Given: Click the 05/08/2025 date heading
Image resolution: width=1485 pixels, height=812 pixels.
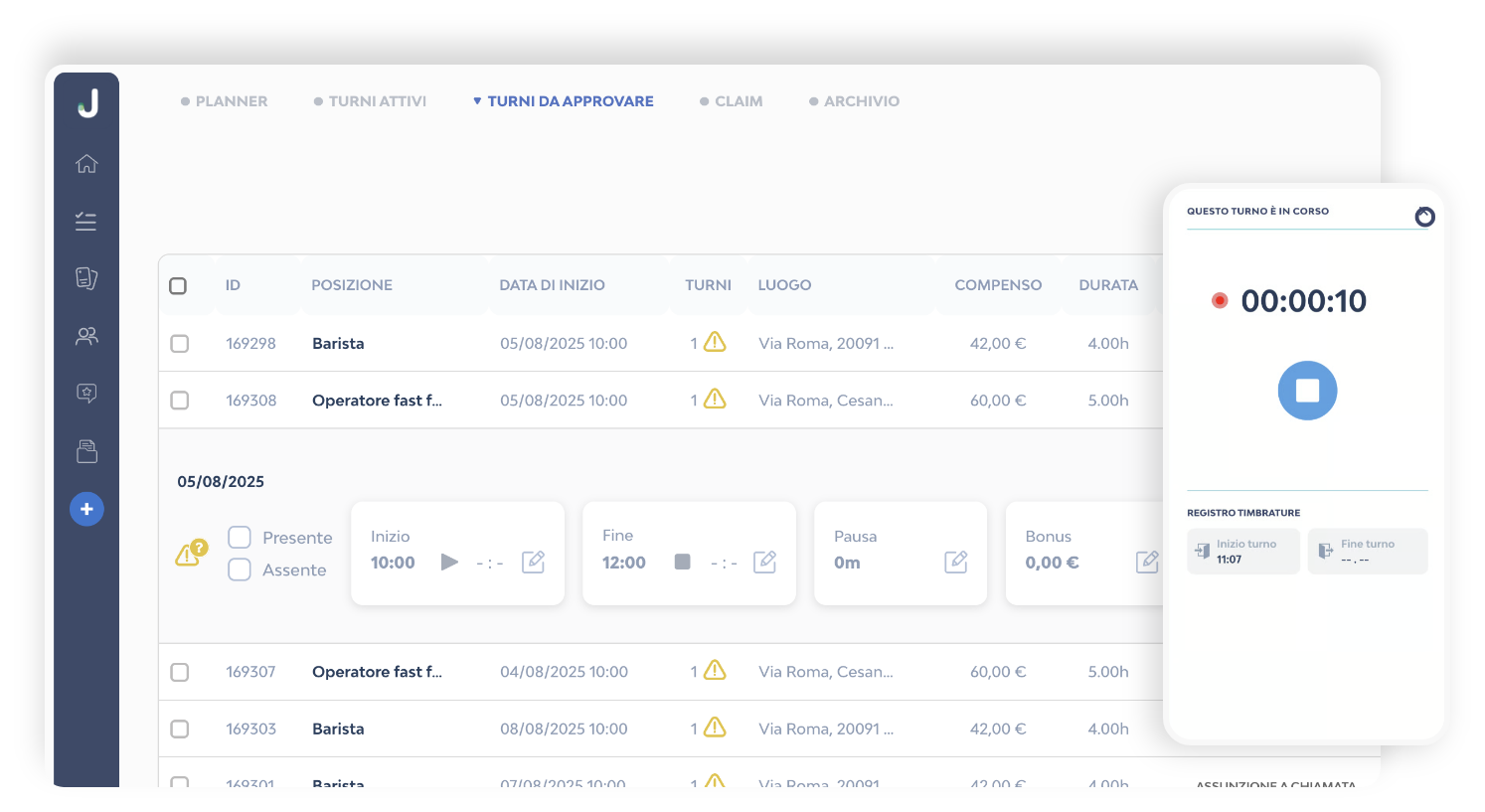Looking at the screenshot, I should click(x=221, y=482).
